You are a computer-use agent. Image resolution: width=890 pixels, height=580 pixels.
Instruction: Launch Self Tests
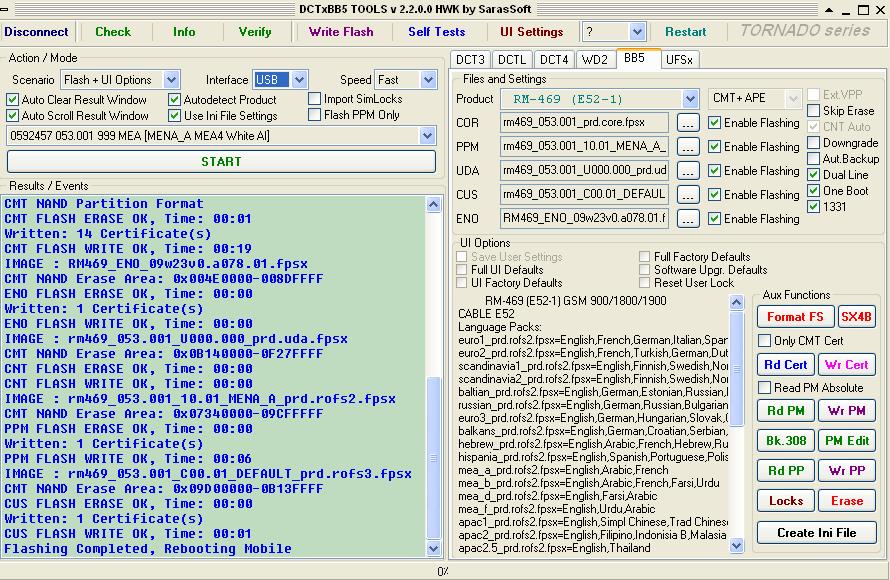(x=436, y=32)
